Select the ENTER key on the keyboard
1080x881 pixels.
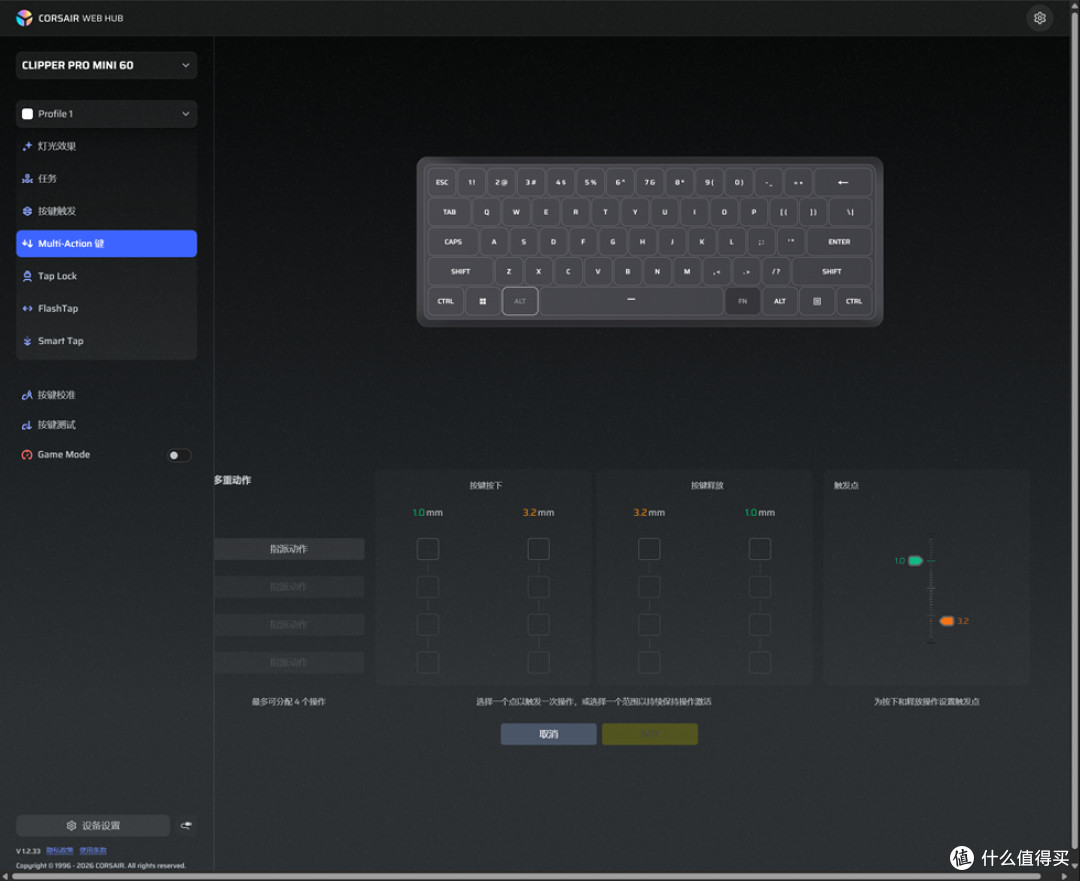(839, 242)
